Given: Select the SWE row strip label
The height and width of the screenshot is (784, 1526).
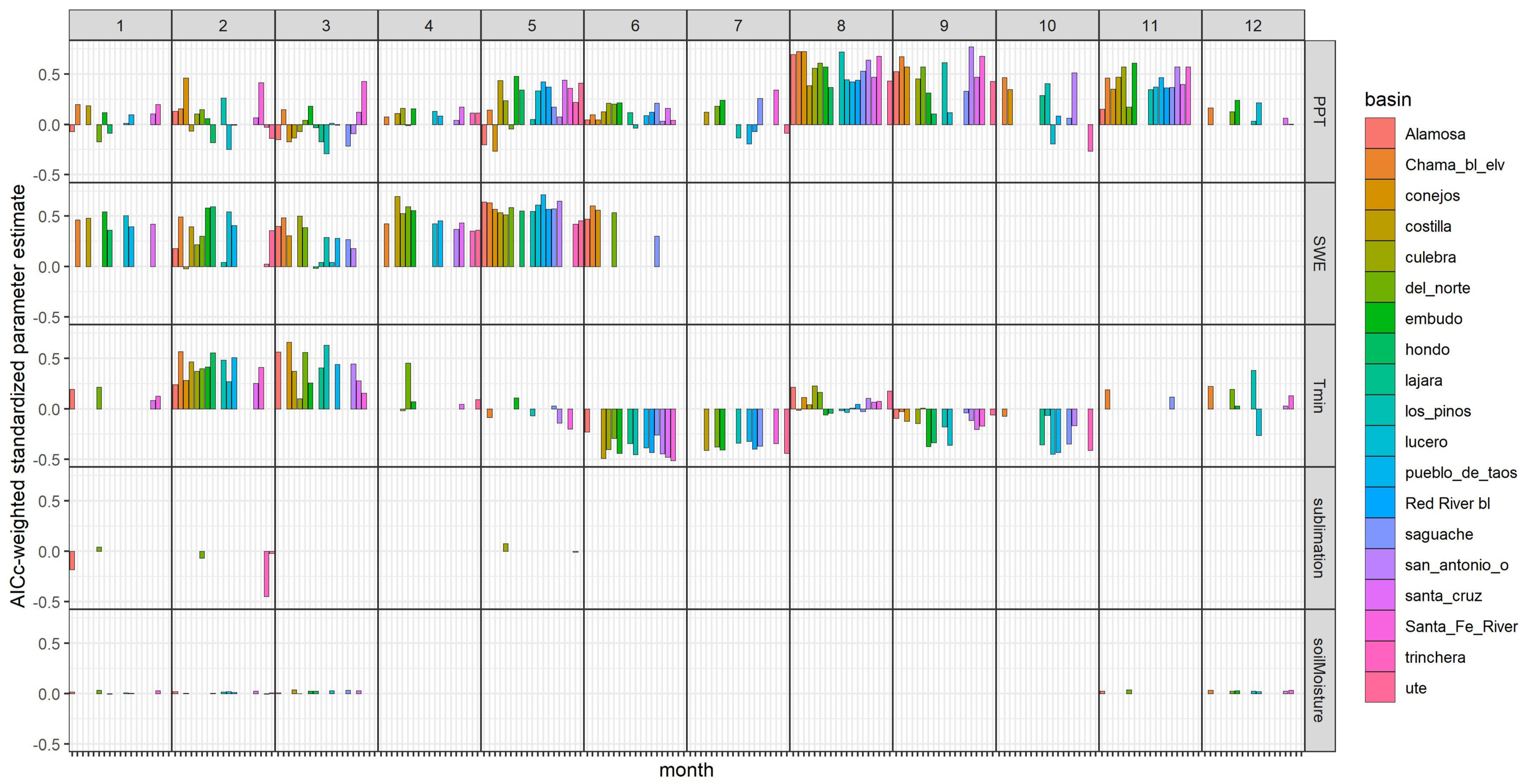Looking at the screenshot, I should click(x=1319, y=254).
